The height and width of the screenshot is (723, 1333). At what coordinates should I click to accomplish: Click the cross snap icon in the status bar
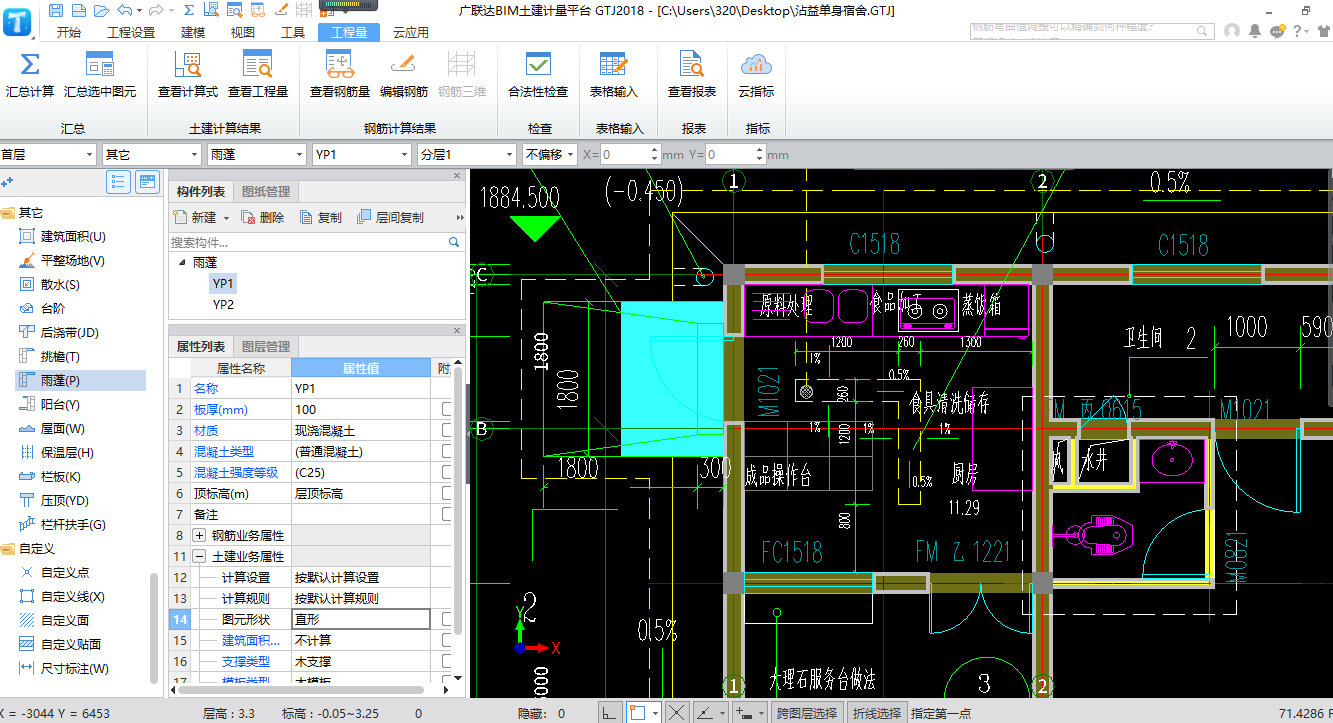coord(677,713)
